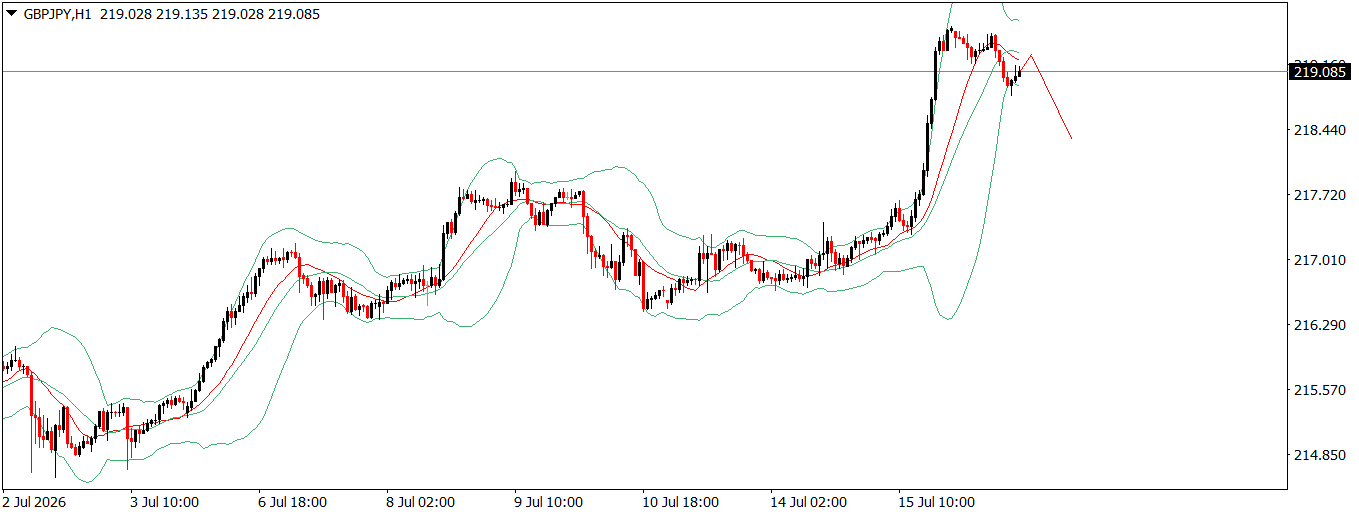
Task: Click the 15 Jul 10:00 time label
Action: coord(937,502)
